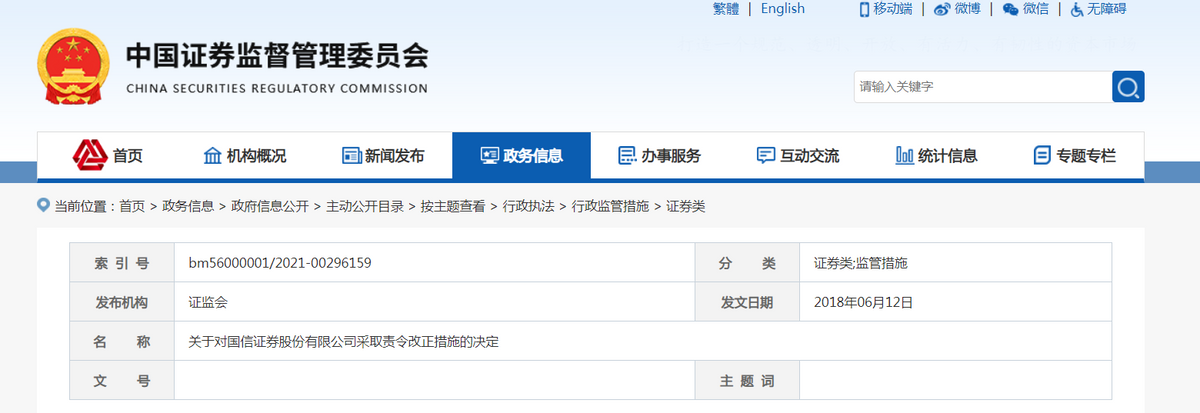Screen dimensions: 1200x413
Task: Click the bar chart icon beside 统计信息
Action: (904, 156)
